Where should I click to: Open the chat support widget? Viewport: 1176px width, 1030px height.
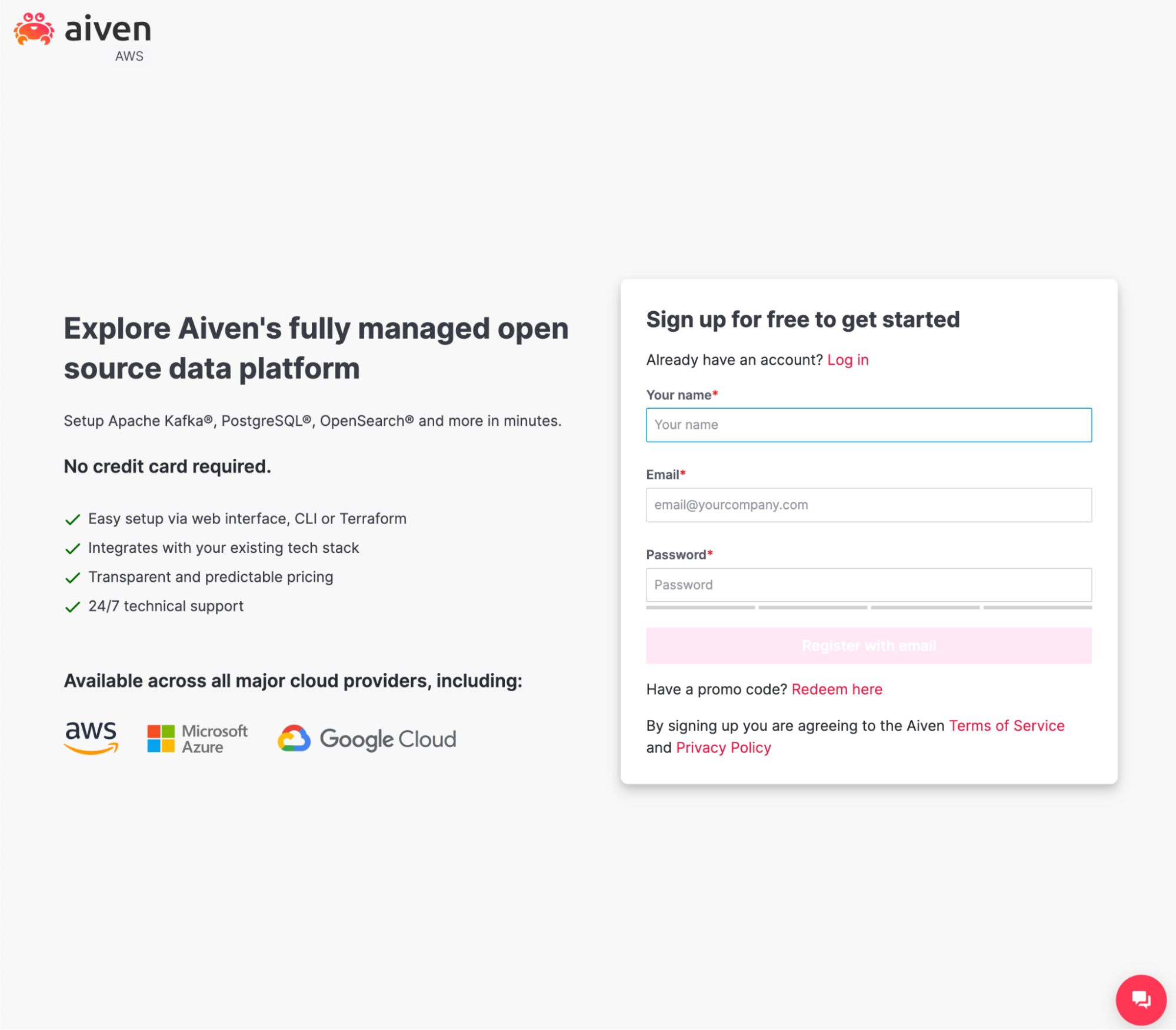1140,999
